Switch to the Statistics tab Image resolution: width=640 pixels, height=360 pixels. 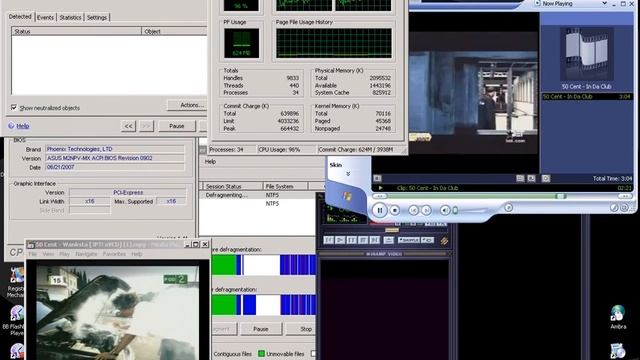click(x=70, y=18)
